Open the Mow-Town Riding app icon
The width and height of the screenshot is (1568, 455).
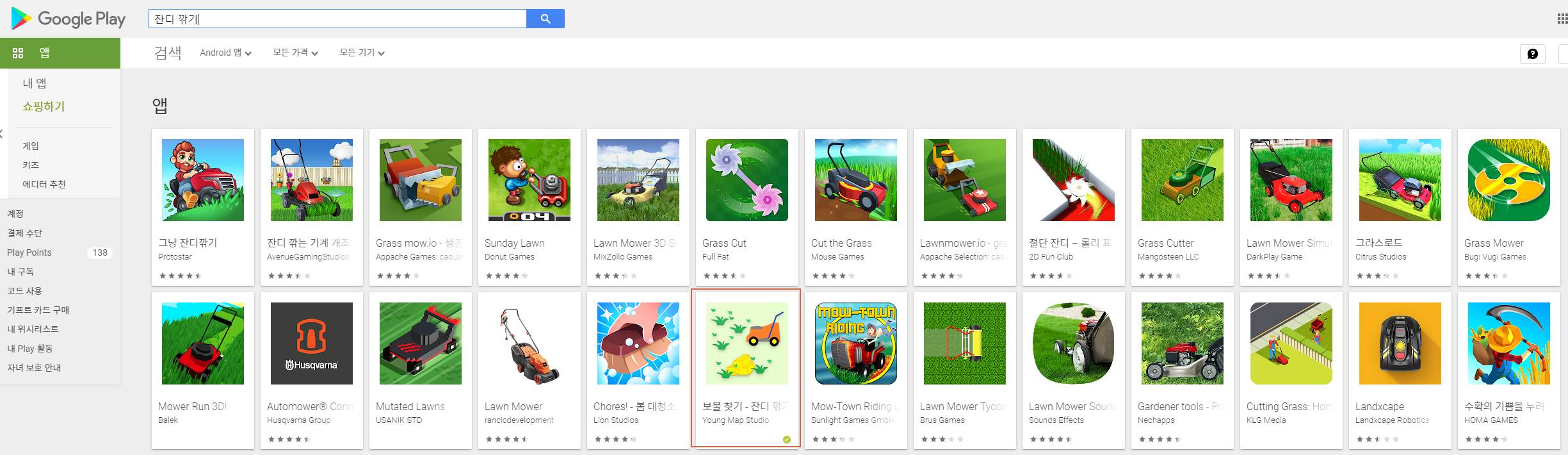coord(856,343)
